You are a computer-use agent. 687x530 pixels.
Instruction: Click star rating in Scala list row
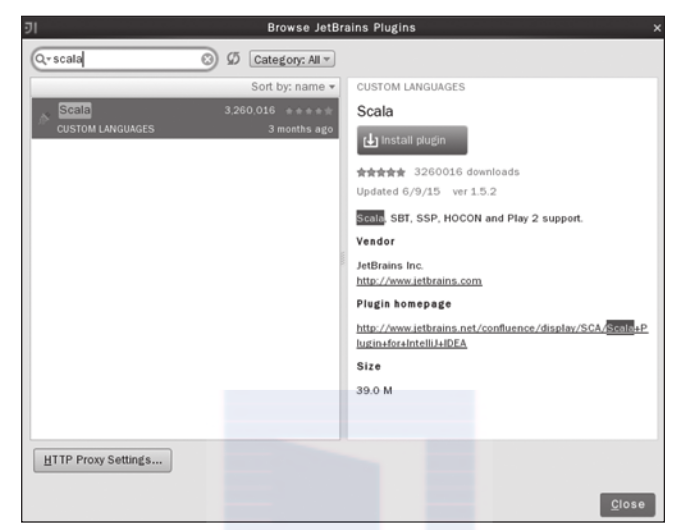point(309,111)
